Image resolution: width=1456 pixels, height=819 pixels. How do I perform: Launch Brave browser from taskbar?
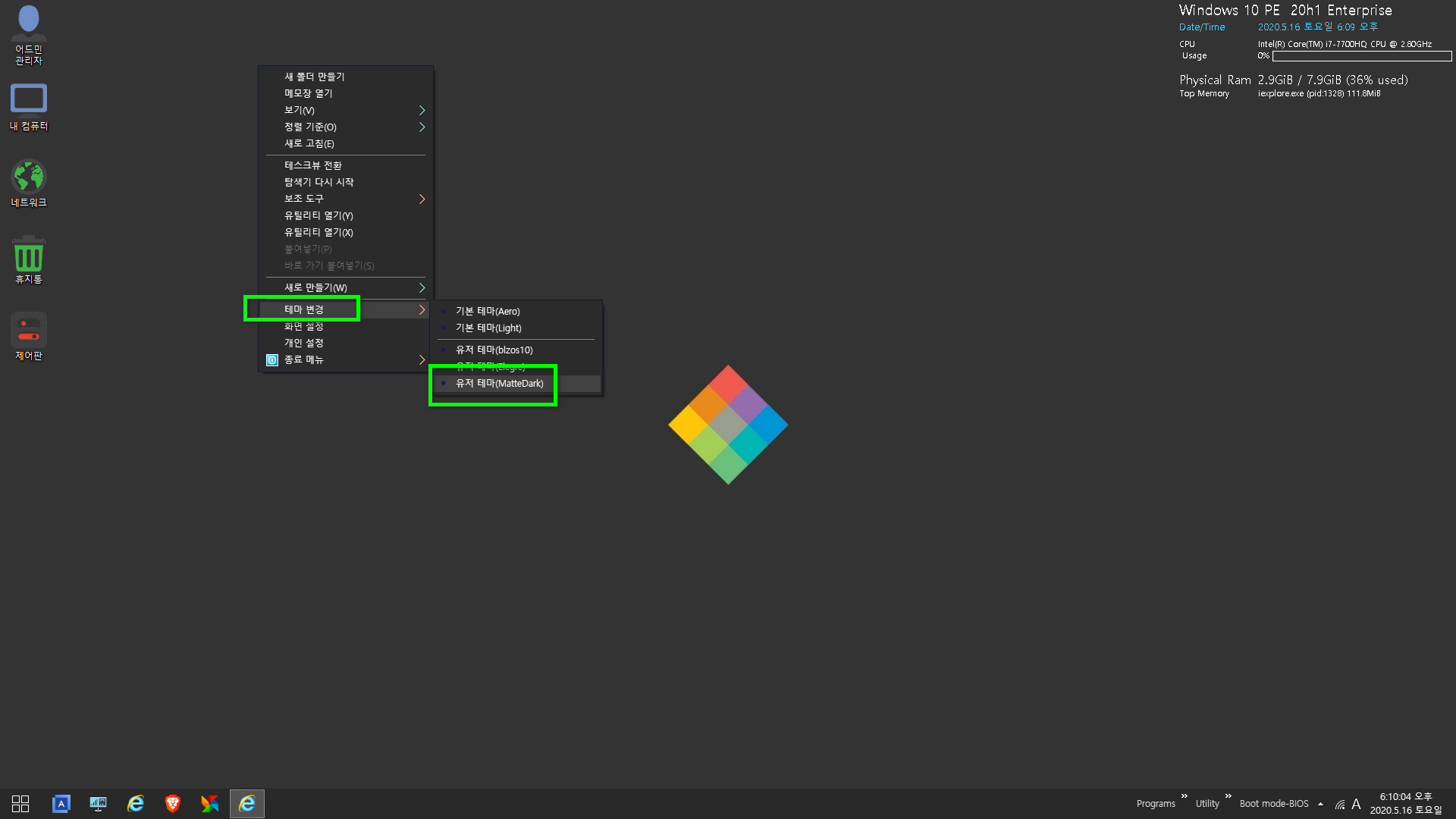[x=173, y=804]
